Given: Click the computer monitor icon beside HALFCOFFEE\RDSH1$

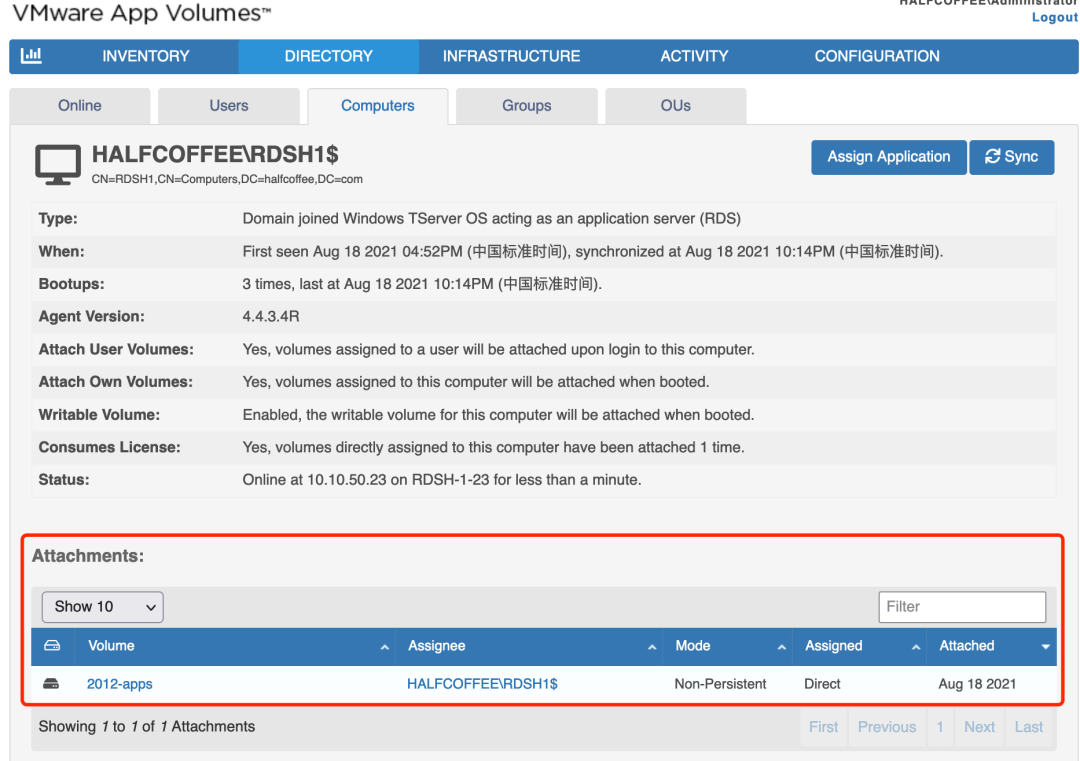Looking at the screenshot, I should [58, 165].
